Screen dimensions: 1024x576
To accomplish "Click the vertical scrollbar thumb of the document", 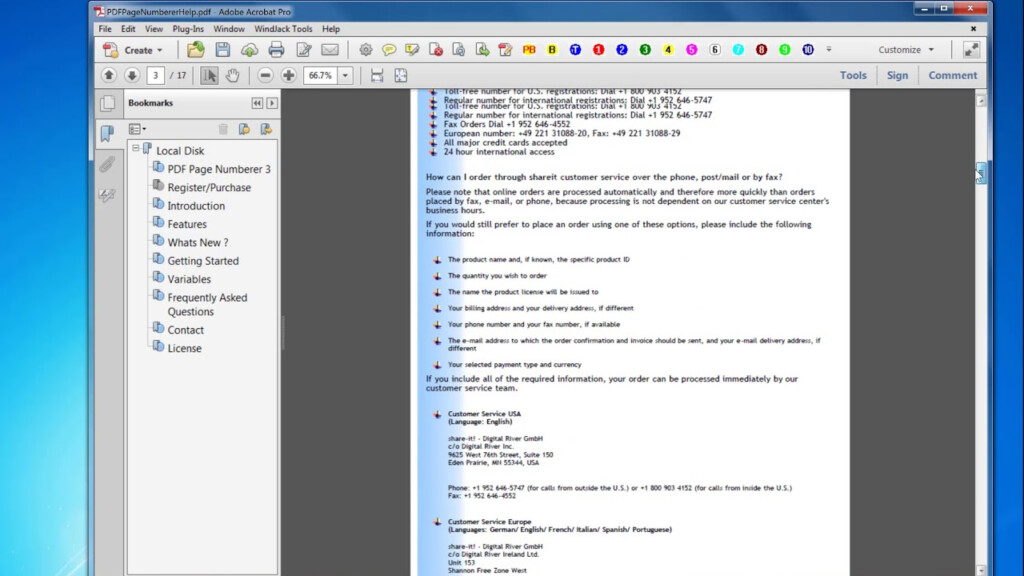I will (x=981, y=173).
